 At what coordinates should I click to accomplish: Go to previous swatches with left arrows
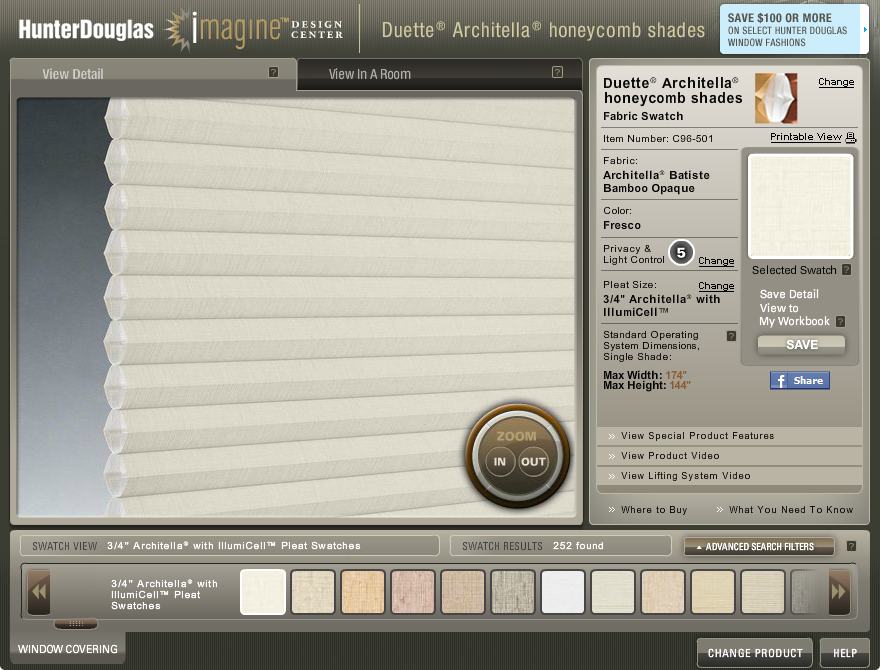tap(39, 592)
